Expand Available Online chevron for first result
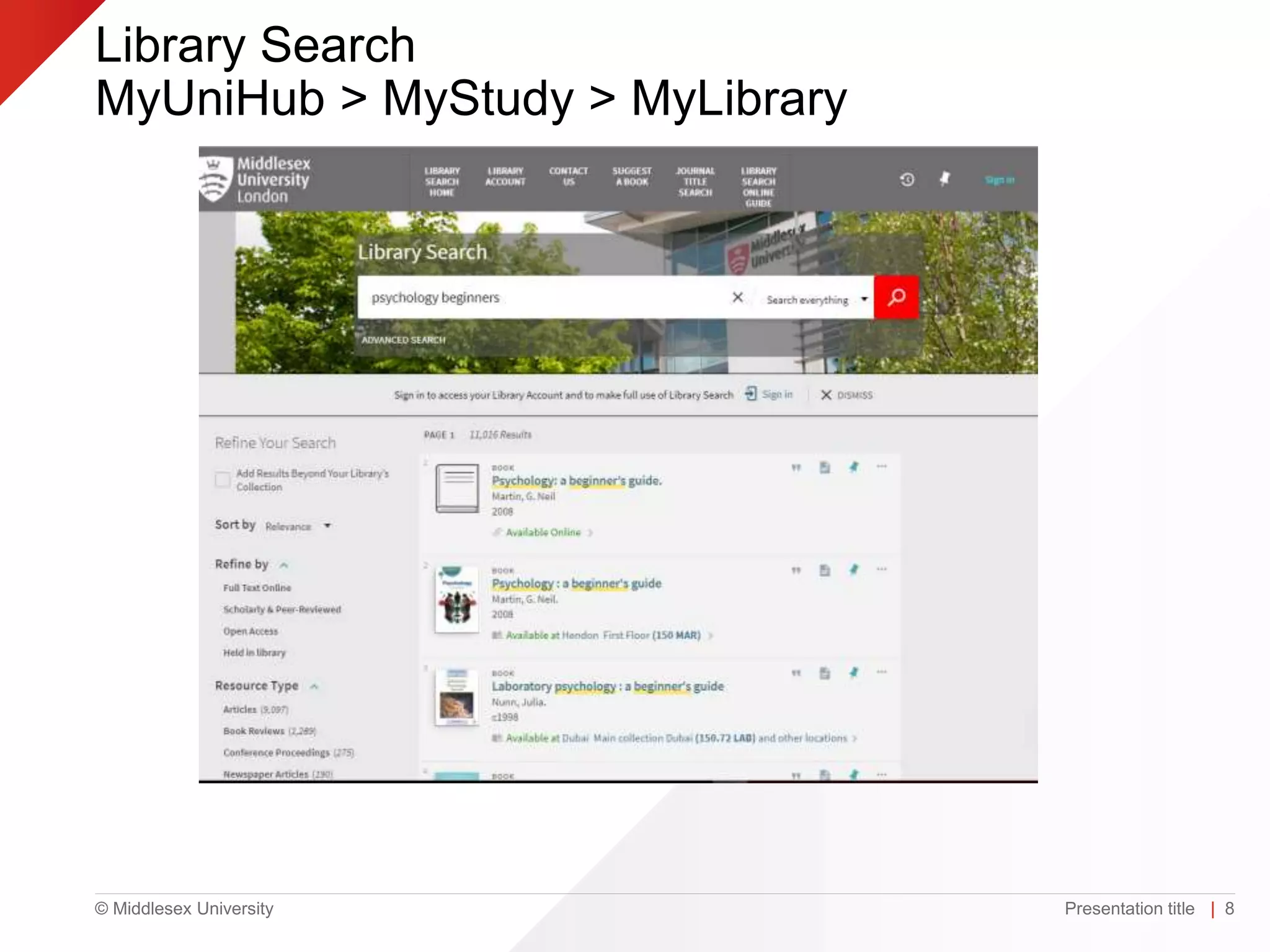The width and height of the screenshot is (1270, 952). 590,532
